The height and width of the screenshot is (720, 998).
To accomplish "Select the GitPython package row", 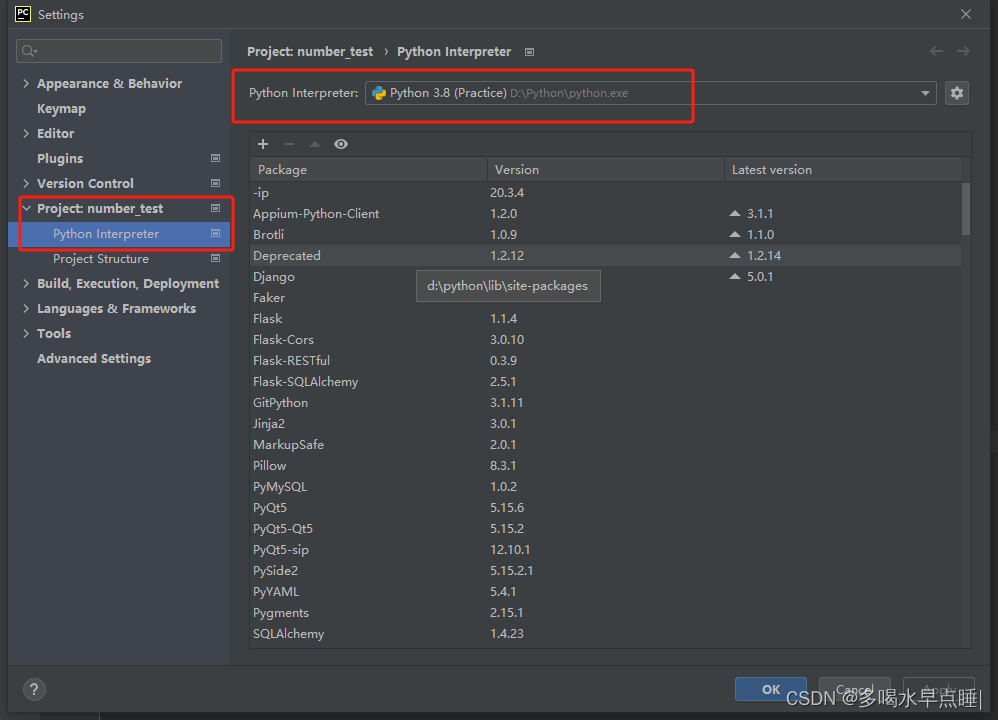I will click(x=605, y=402).
